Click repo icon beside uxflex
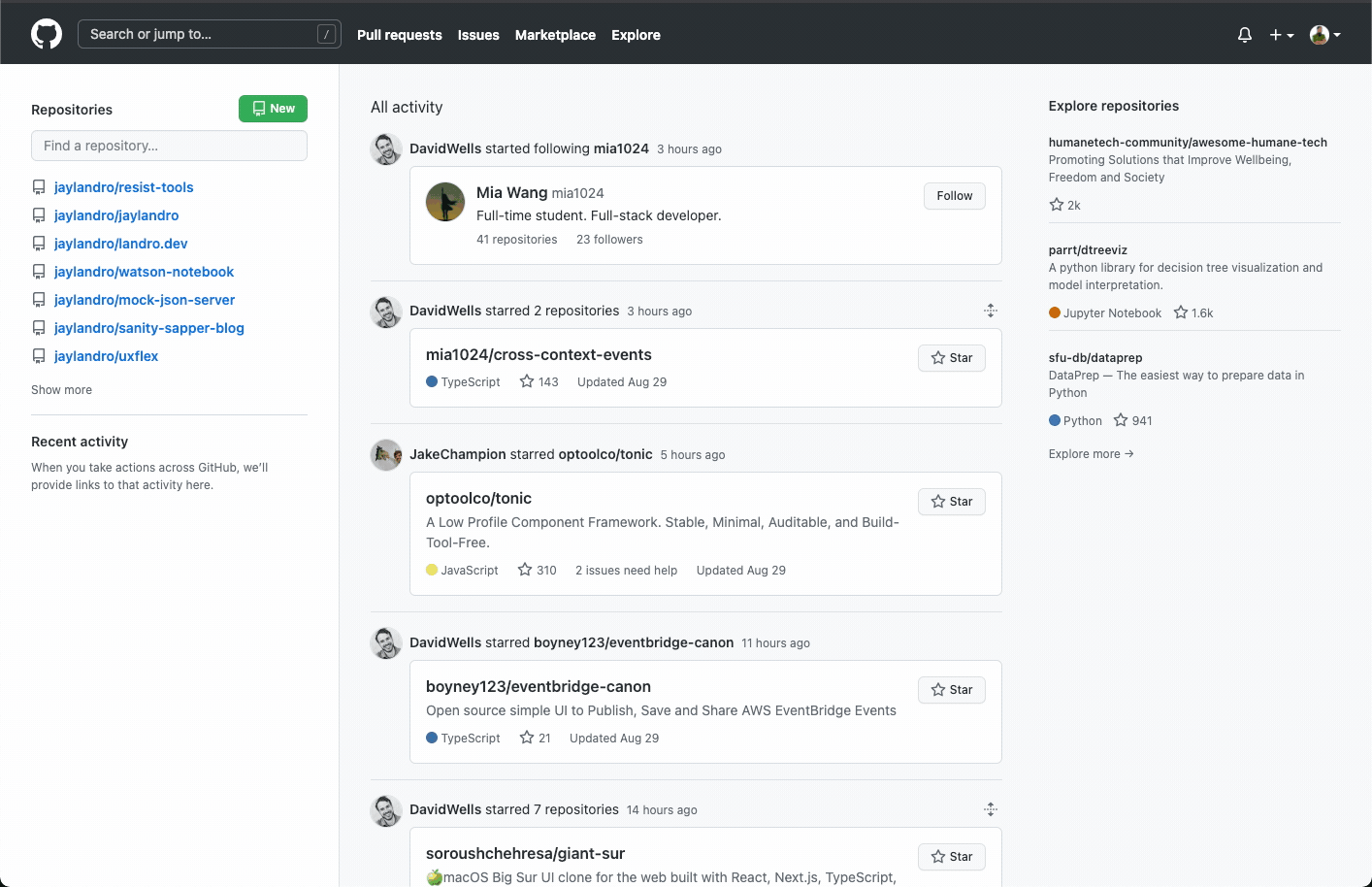 coord(39,356)
